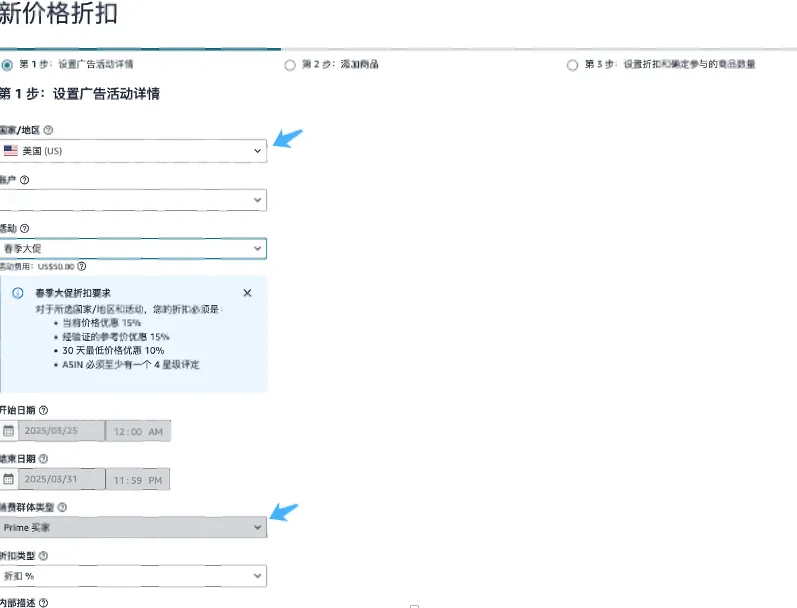Image resolution: width=797 pixels, height=608 pixels.
Task: Open the 开始日期 calendar icon
Action: pos(8,431)
